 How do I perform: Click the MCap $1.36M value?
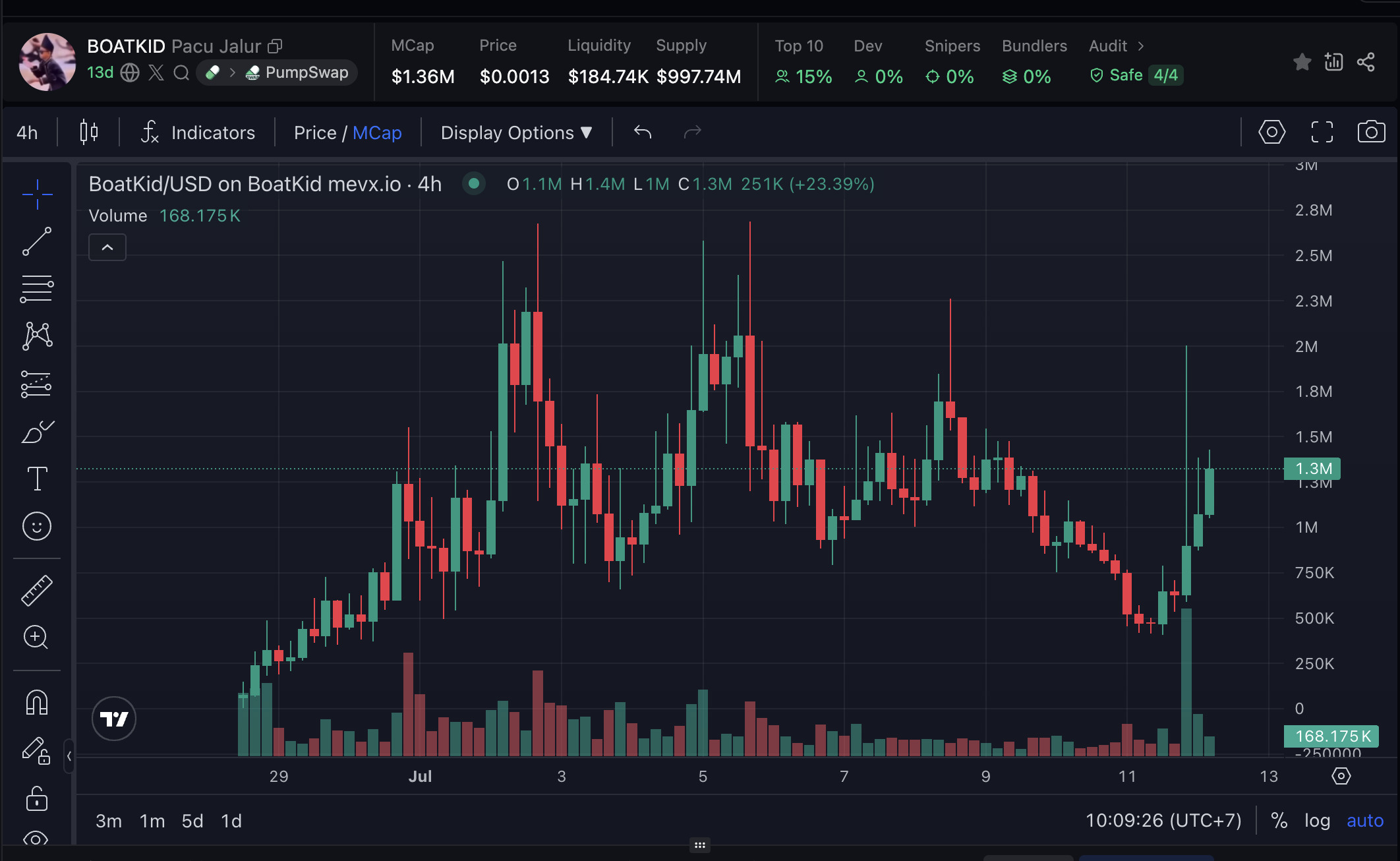423,77
